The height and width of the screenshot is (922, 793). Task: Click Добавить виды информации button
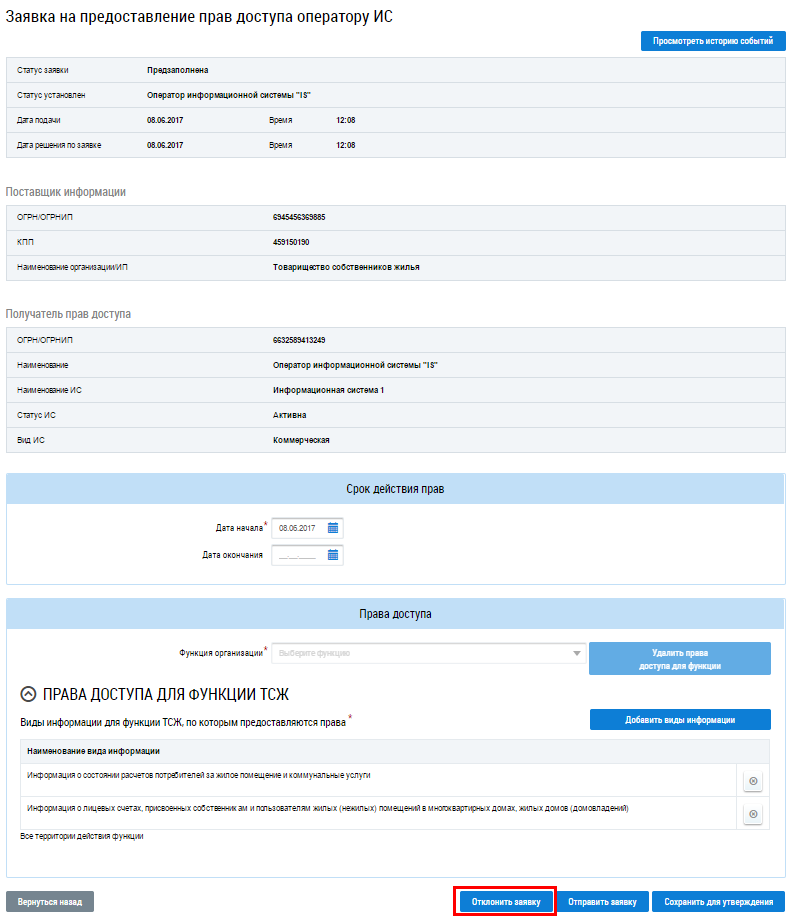click(680, 720)
